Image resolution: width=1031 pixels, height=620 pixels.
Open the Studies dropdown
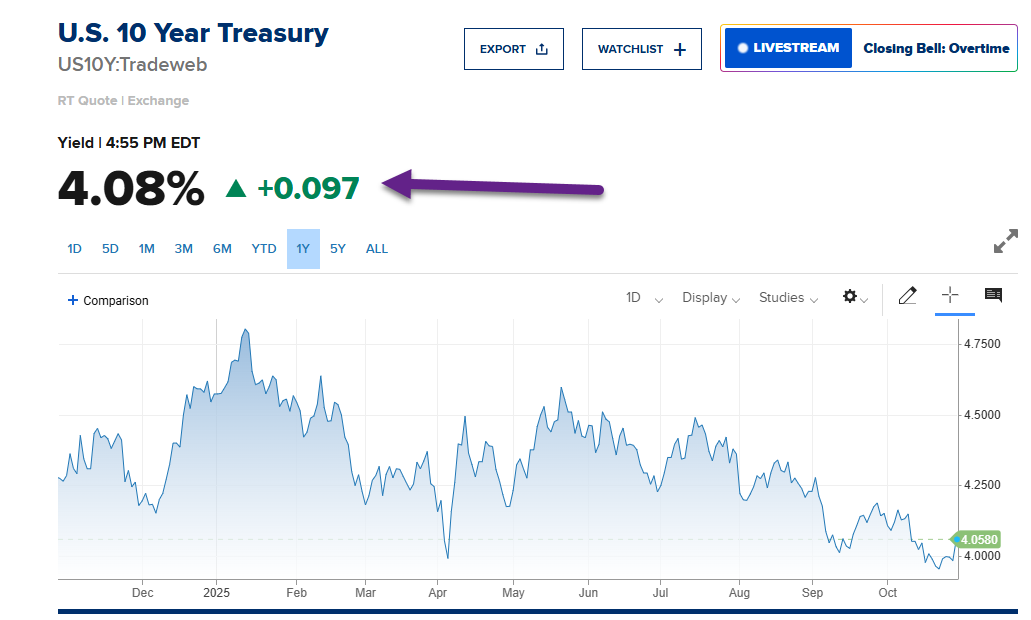pos(788,298)
